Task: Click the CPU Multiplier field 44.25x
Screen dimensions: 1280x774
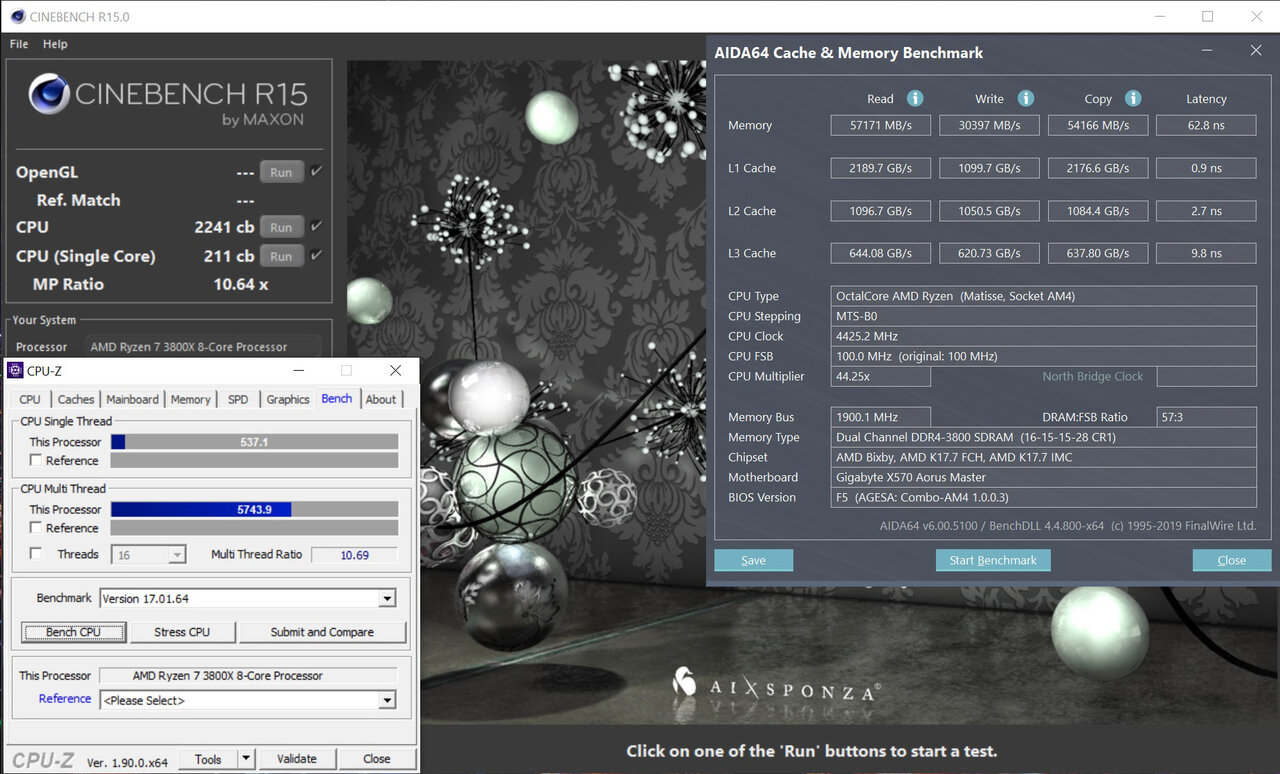Action: point(881,376)
